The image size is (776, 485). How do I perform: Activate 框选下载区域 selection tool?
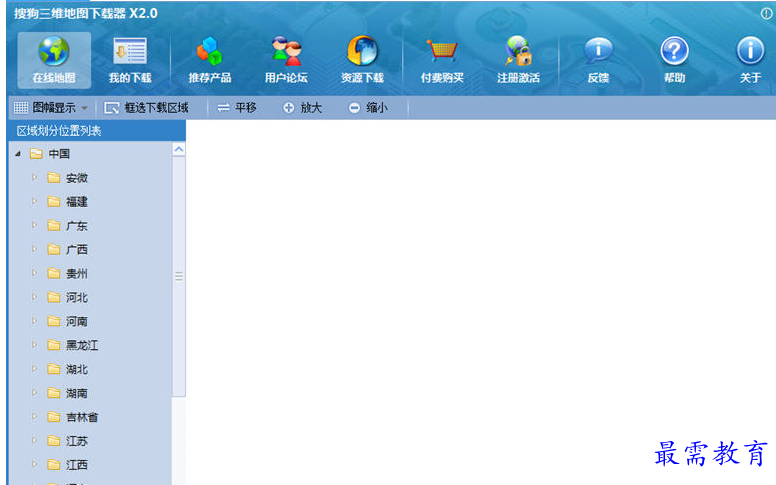pos(146,107)
